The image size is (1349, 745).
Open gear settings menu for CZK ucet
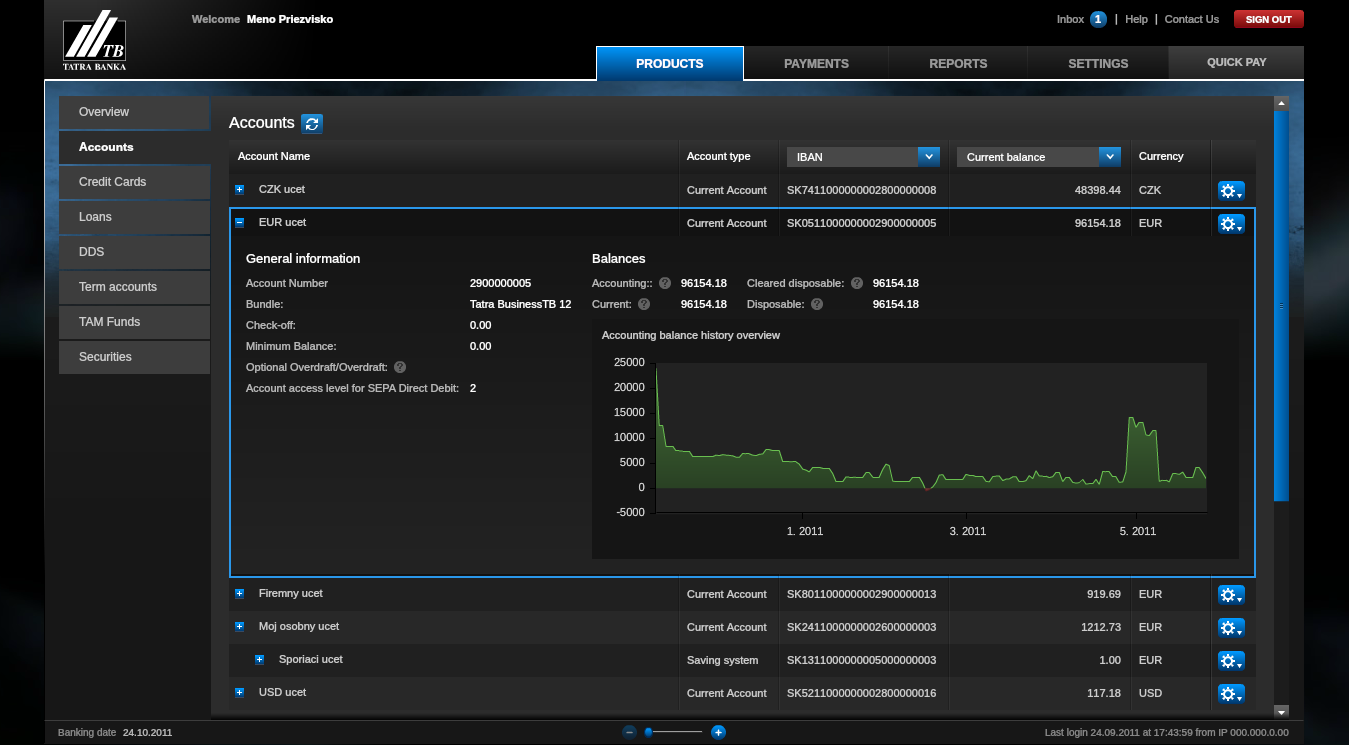(1231, 190)
